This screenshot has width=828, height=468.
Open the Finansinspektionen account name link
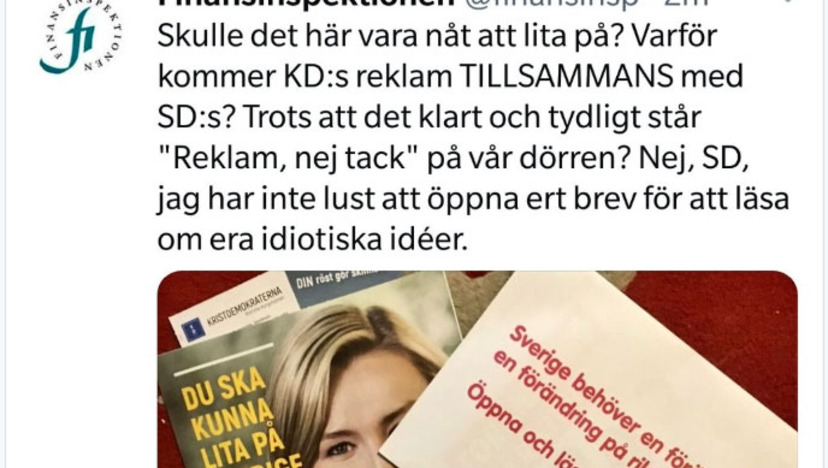tap(307, 3)
